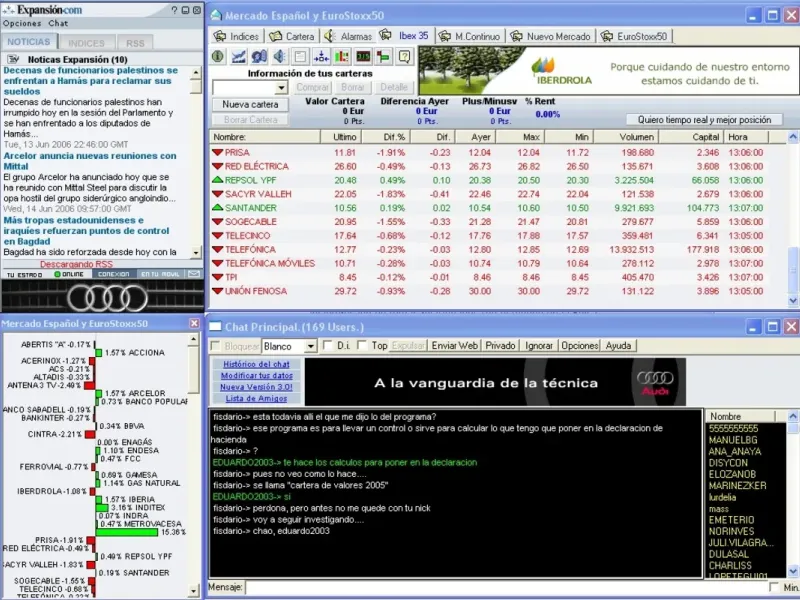Open the Alarmas tab
Image resolution: width=800 pixels, height=600 pixels.
pos(348,36)
